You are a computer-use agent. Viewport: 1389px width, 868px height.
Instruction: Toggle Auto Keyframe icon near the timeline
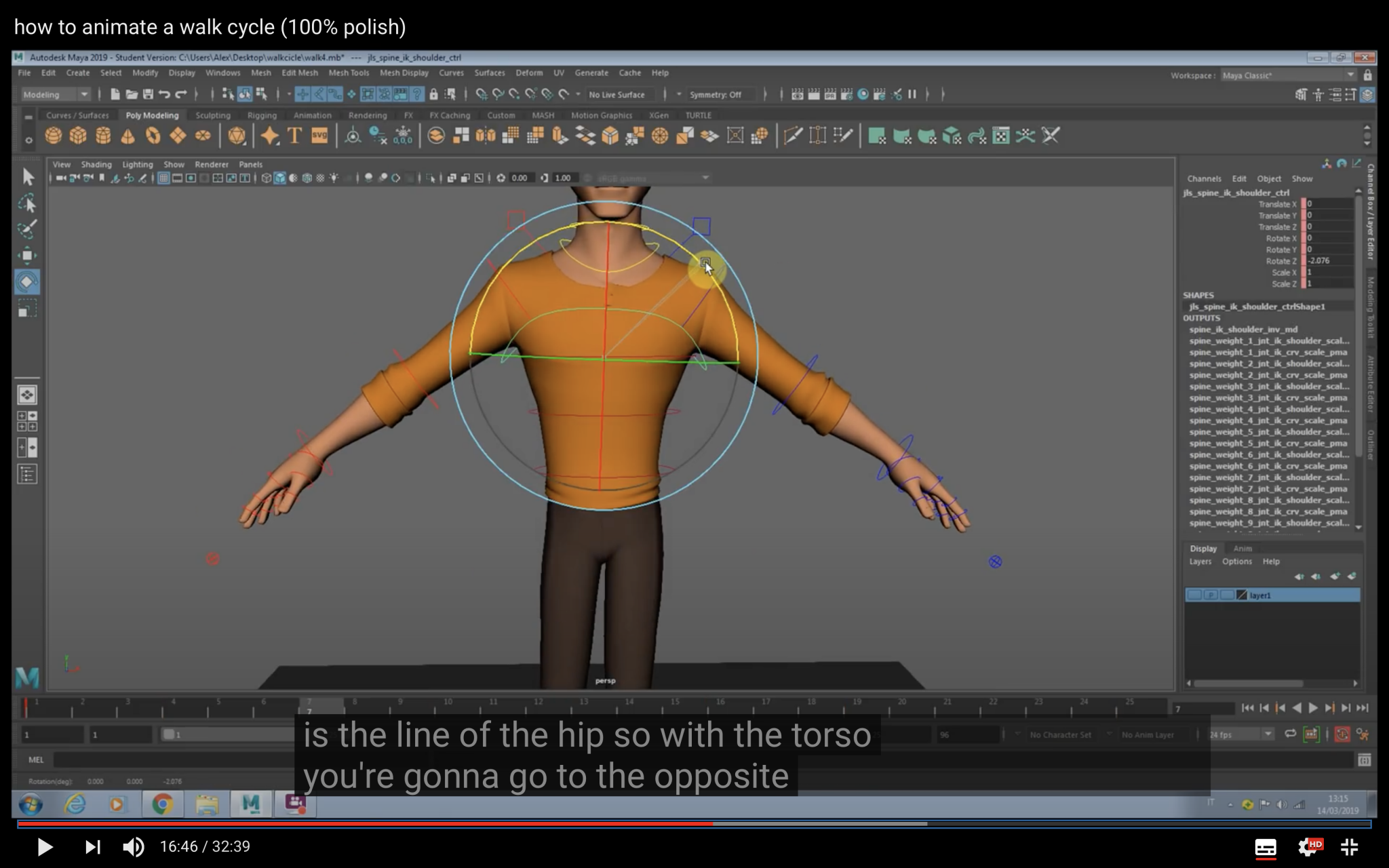(x=1342, y=734)
